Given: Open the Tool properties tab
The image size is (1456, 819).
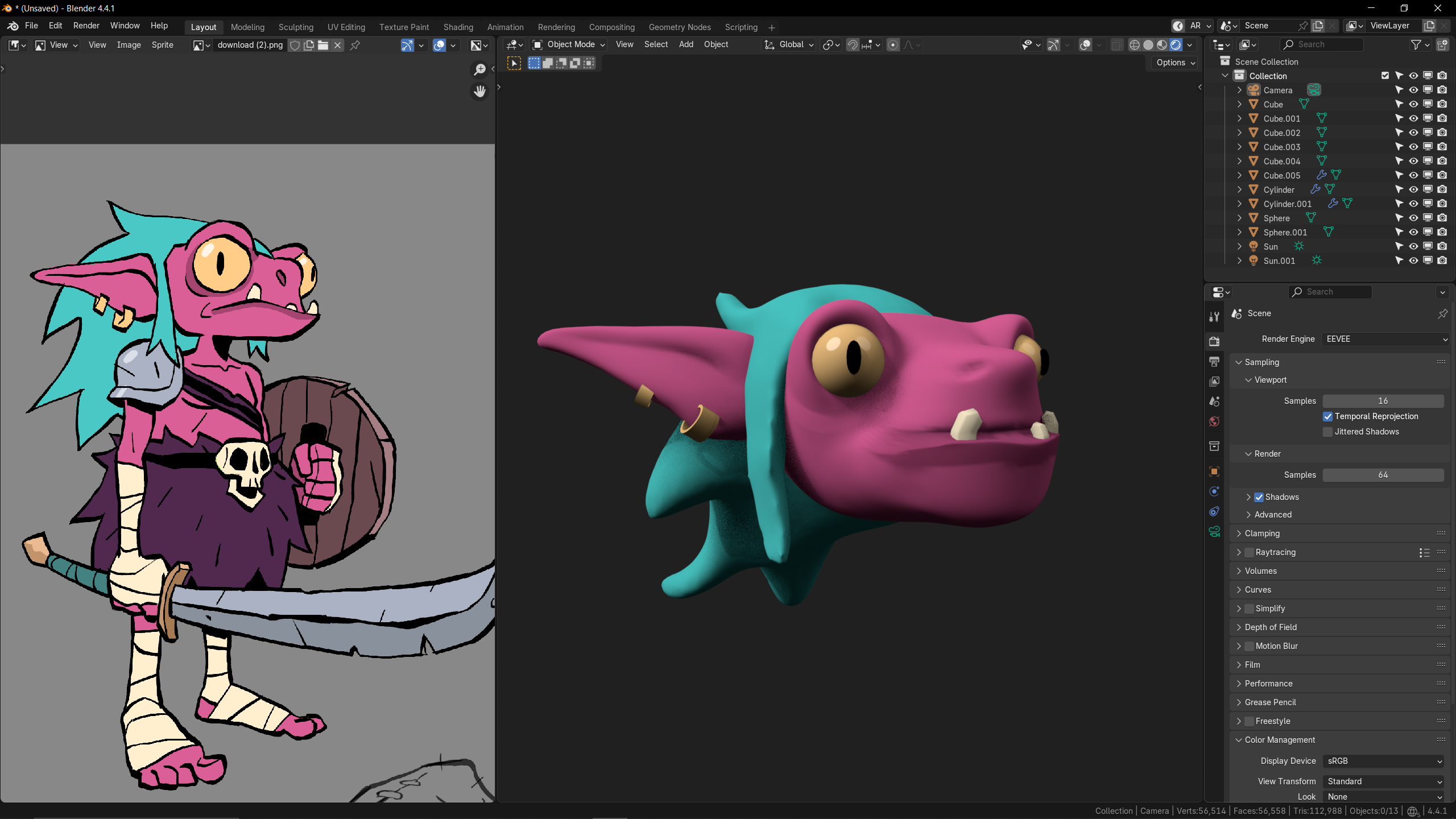Looking at the screenshot, I should tap(1214, 317).
